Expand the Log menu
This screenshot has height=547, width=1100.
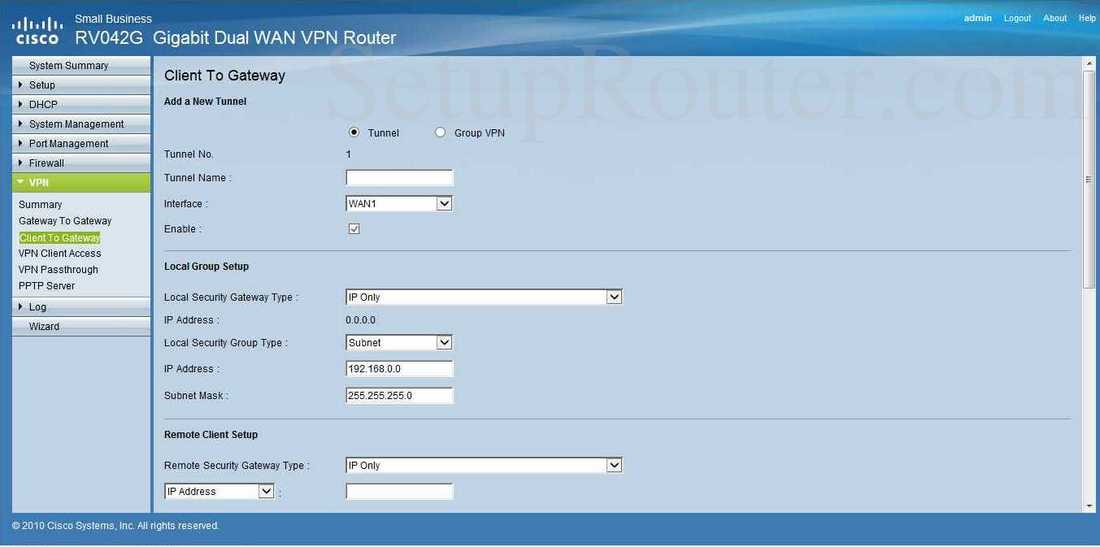pyautogui.click(x=81, y=307)
